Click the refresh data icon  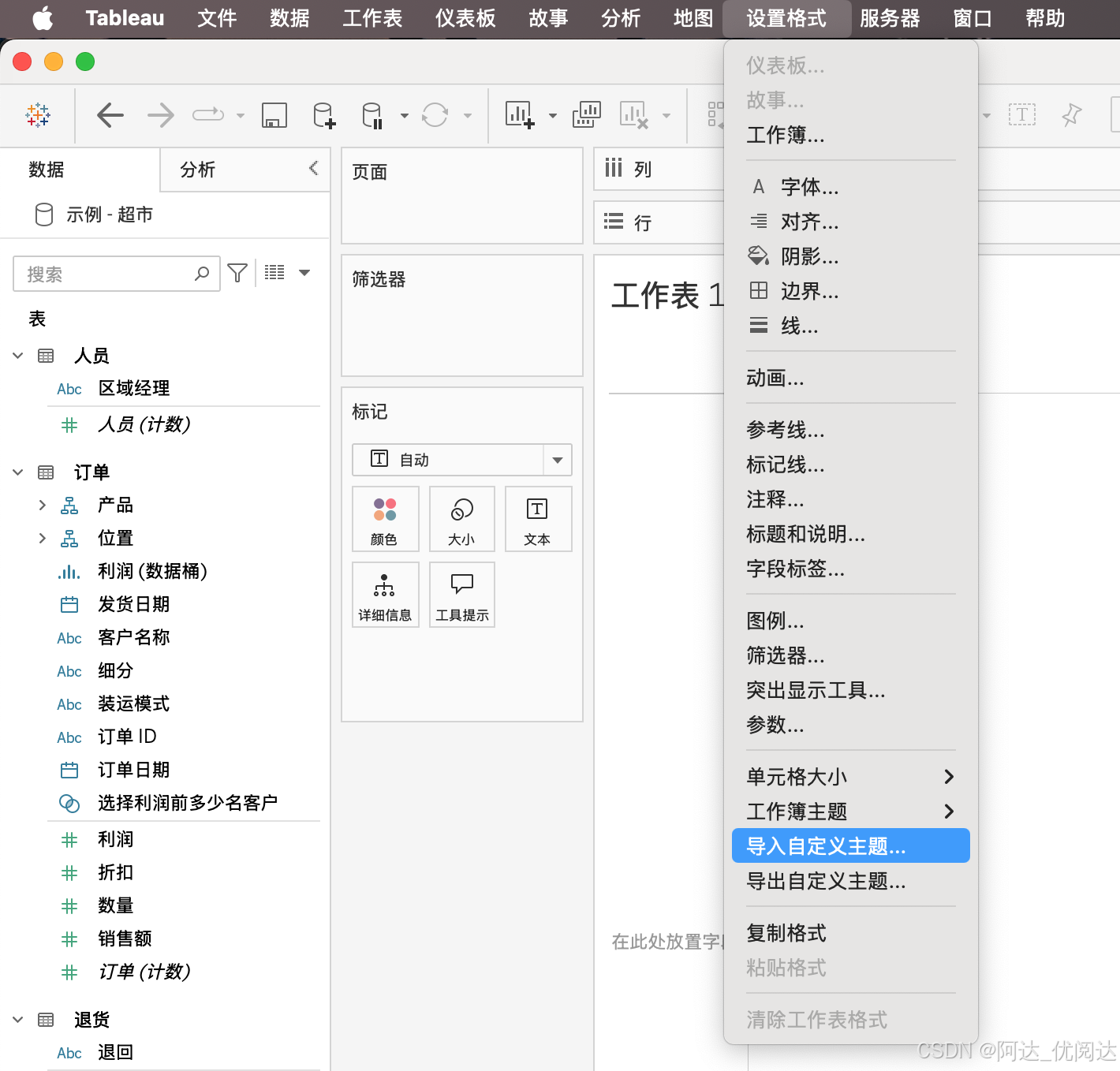click(x=435, y=115)
